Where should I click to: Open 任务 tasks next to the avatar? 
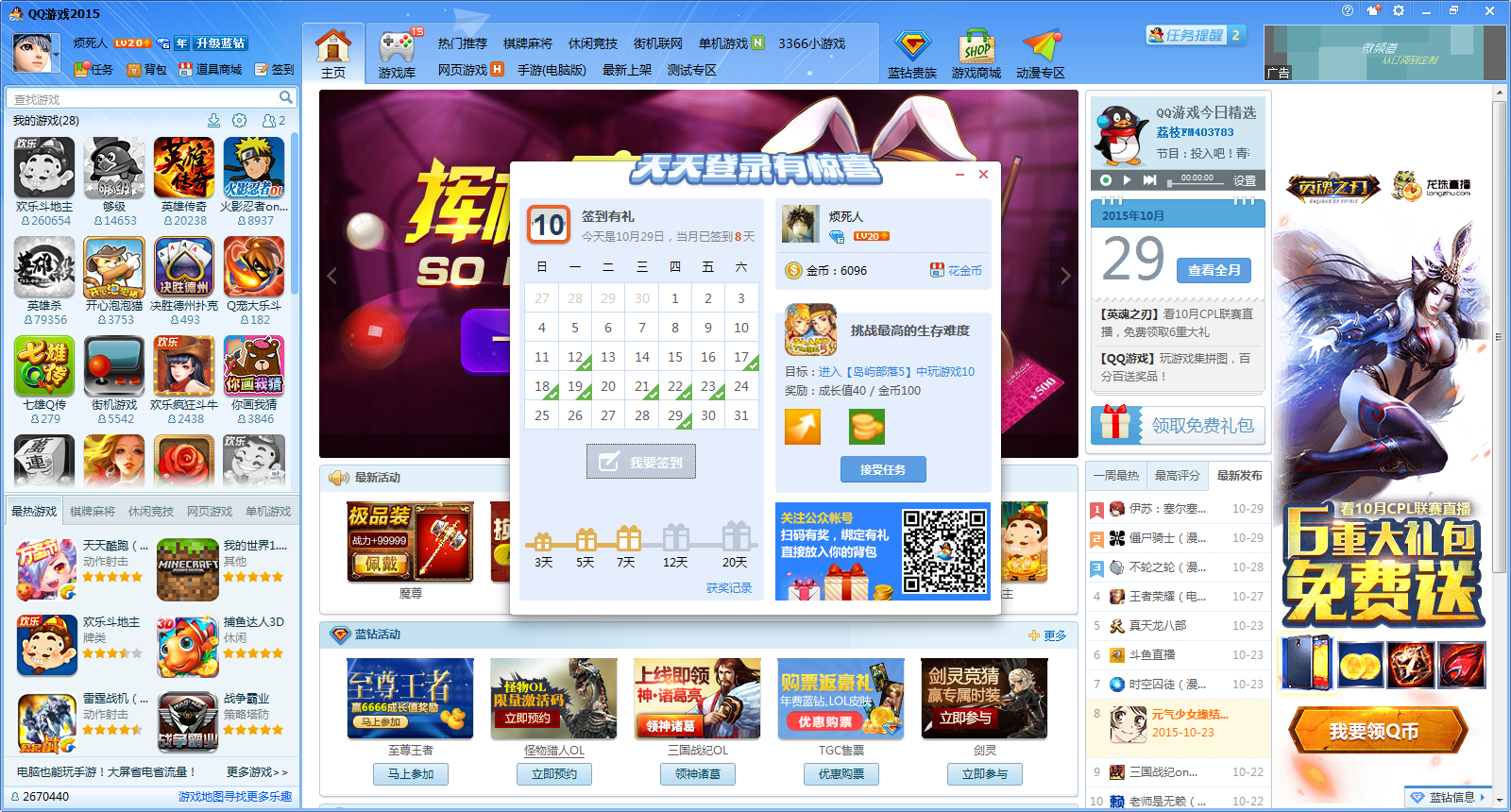[93, 69]
